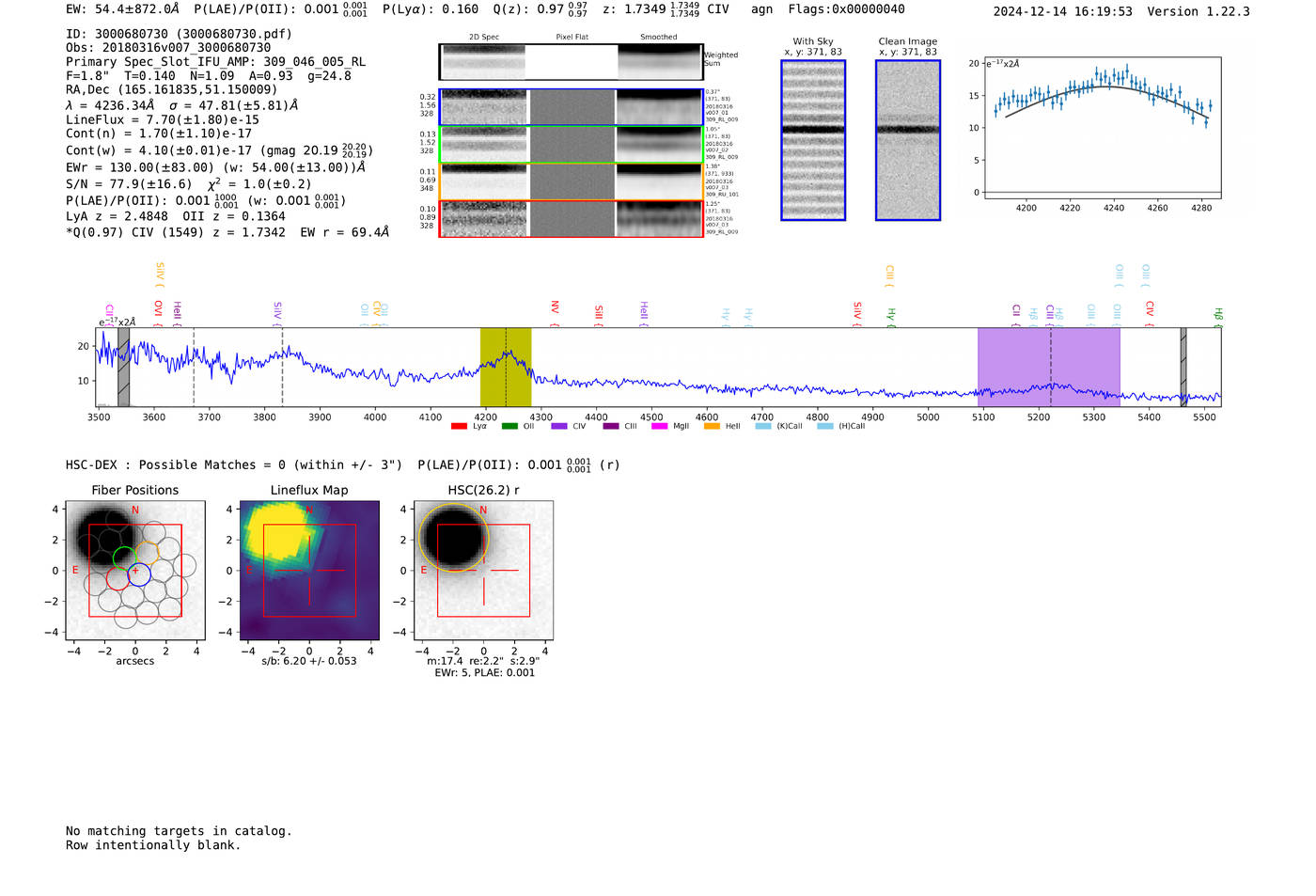Click 'Flags:0x00000040' in the header
1316x896 pixels.
pyautogui.click(x=846, y=9)
